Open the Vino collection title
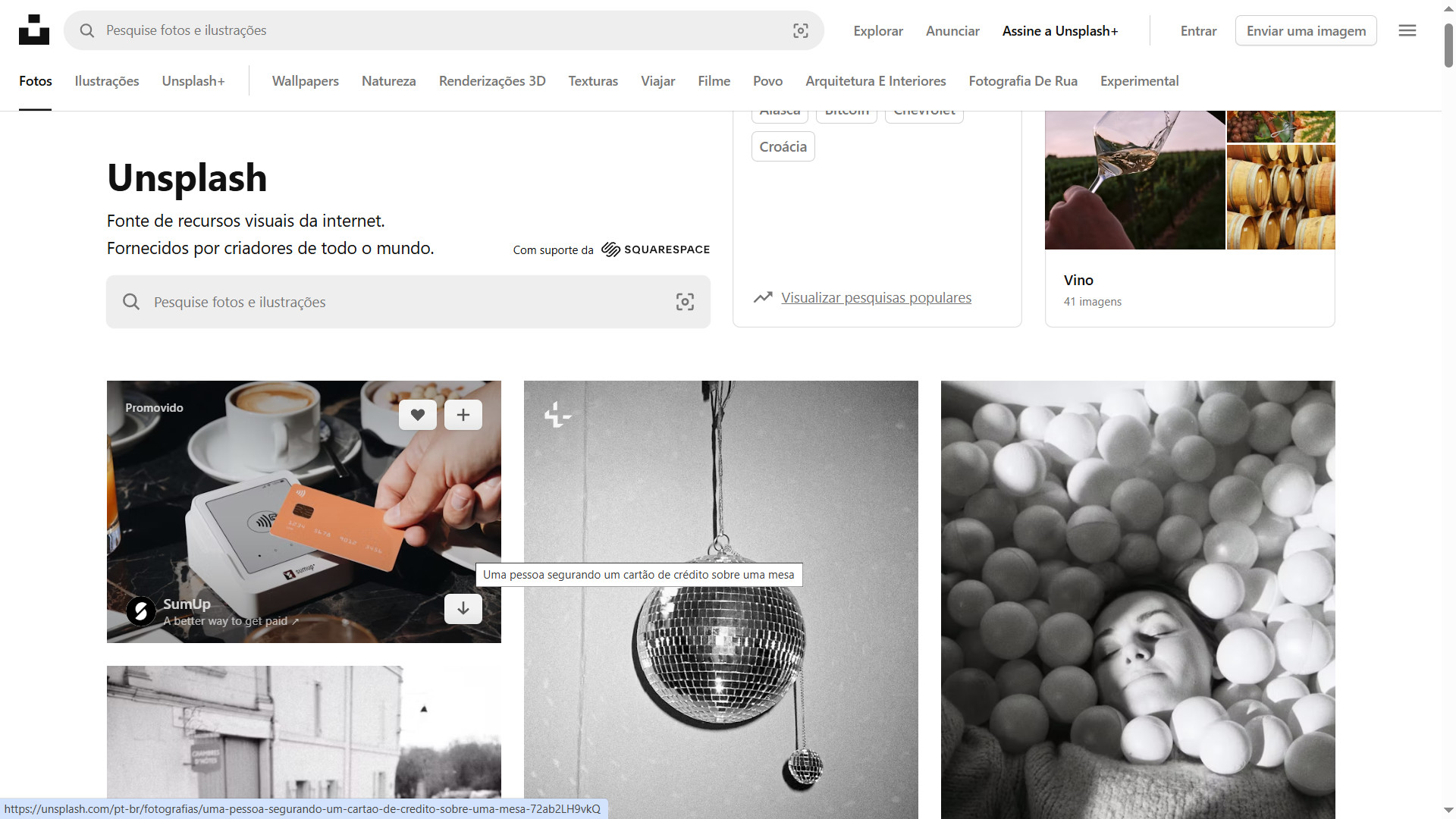 click(1078, 280)
